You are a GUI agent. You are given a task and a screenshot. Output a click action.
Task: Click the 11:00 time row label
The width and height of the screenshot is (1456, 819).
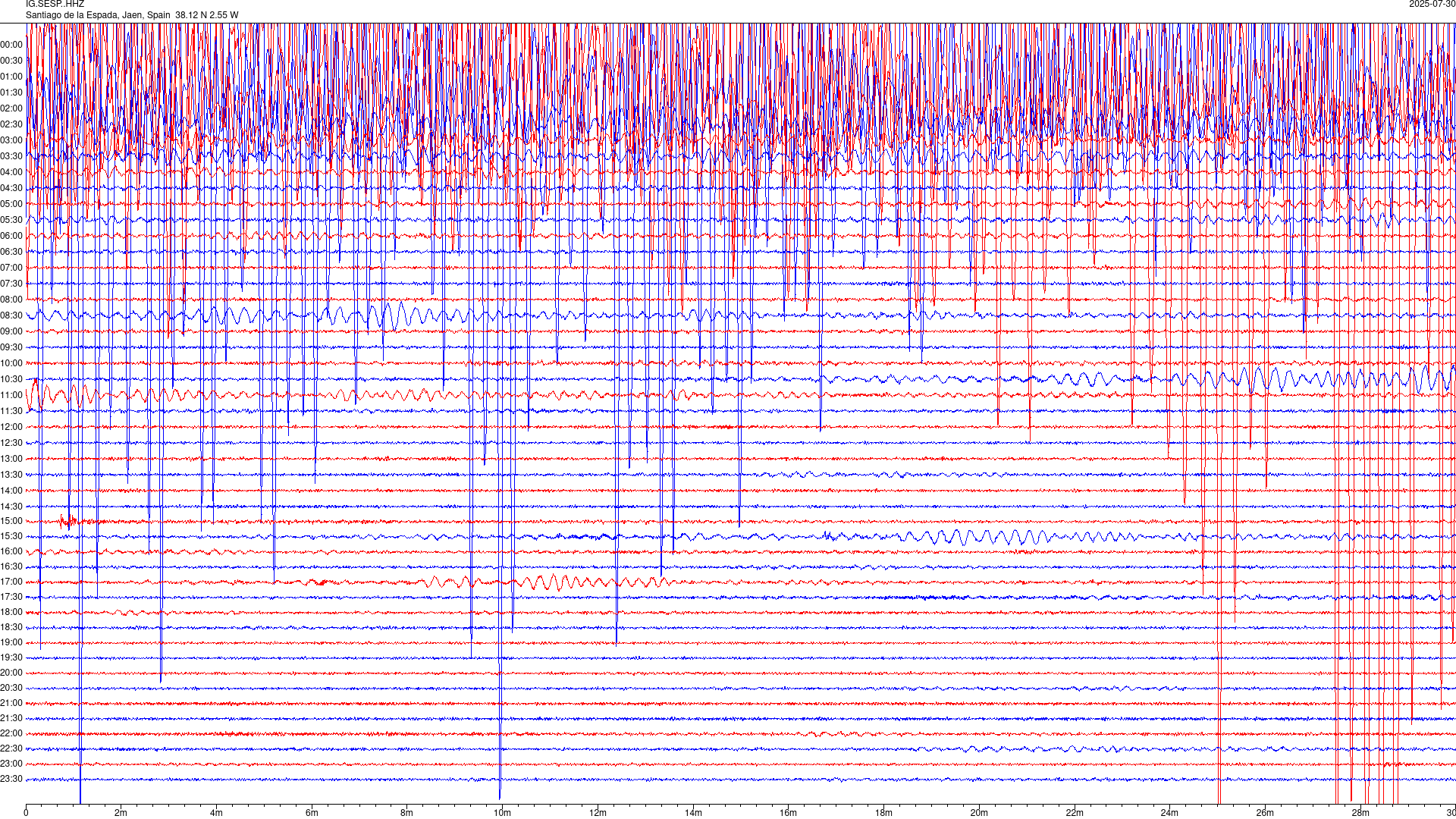click(11, 395)
